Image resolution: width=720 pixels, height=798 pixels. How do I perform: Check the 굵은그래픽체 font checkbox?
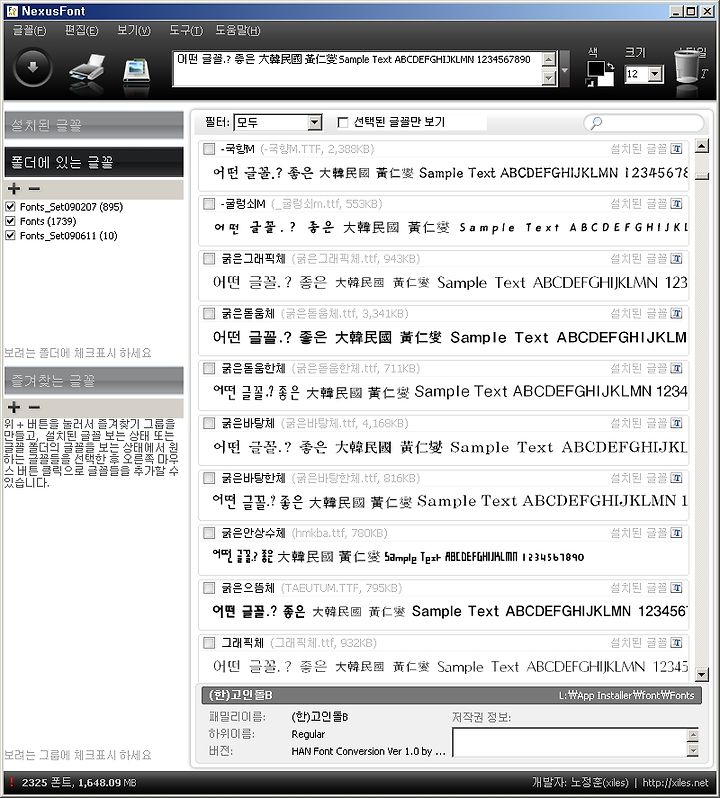tap(209, 259)
